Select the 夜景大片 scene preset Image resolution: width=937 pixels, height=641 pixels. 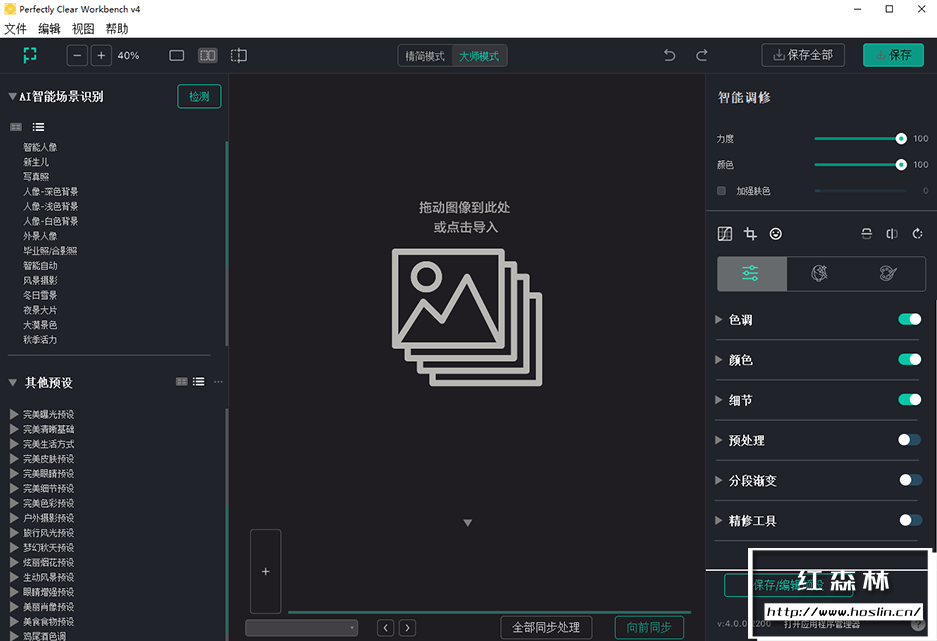(40, 310)
